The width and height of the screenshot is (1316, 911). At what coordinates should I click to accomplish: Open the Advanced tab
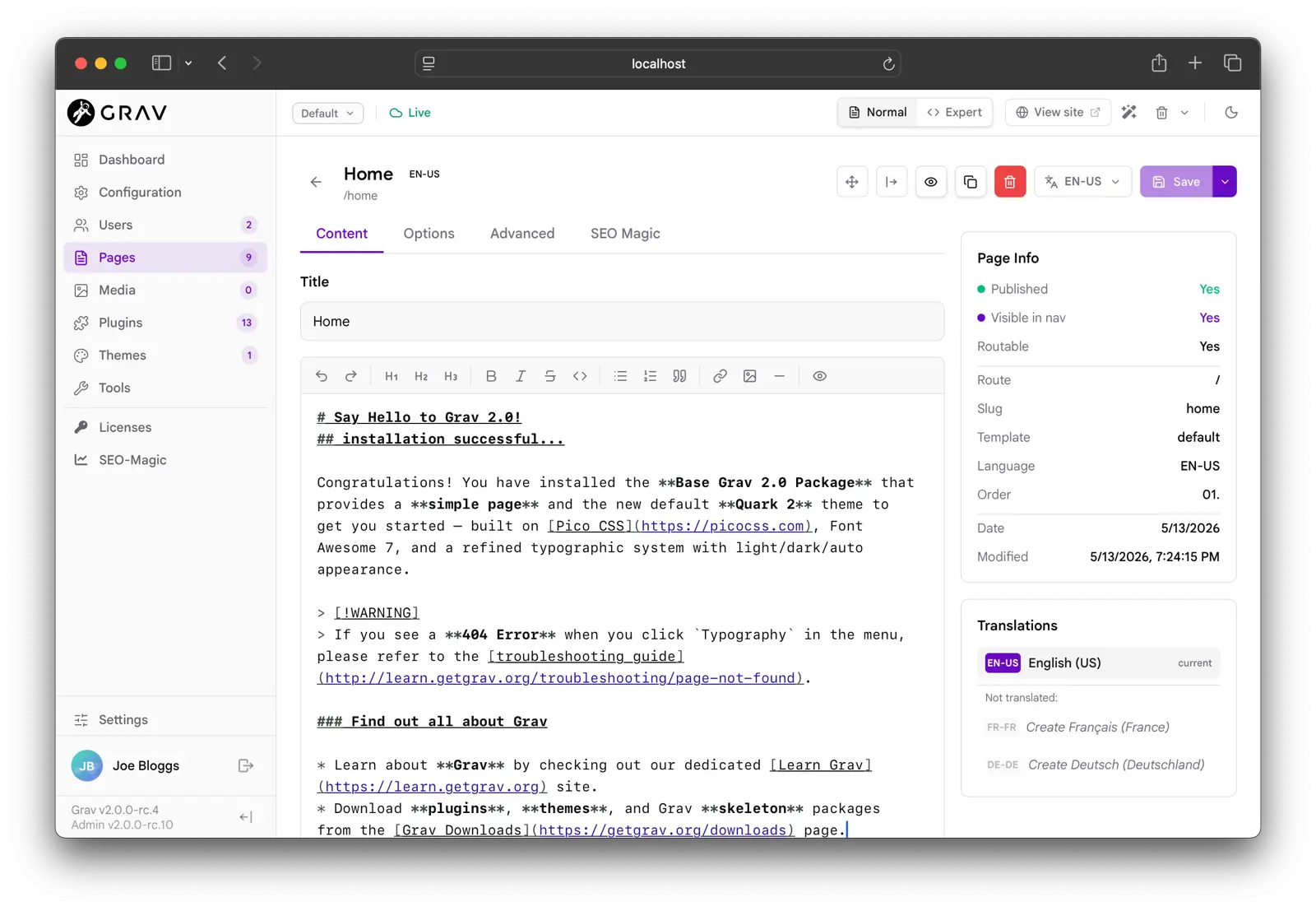coord(522,234)
